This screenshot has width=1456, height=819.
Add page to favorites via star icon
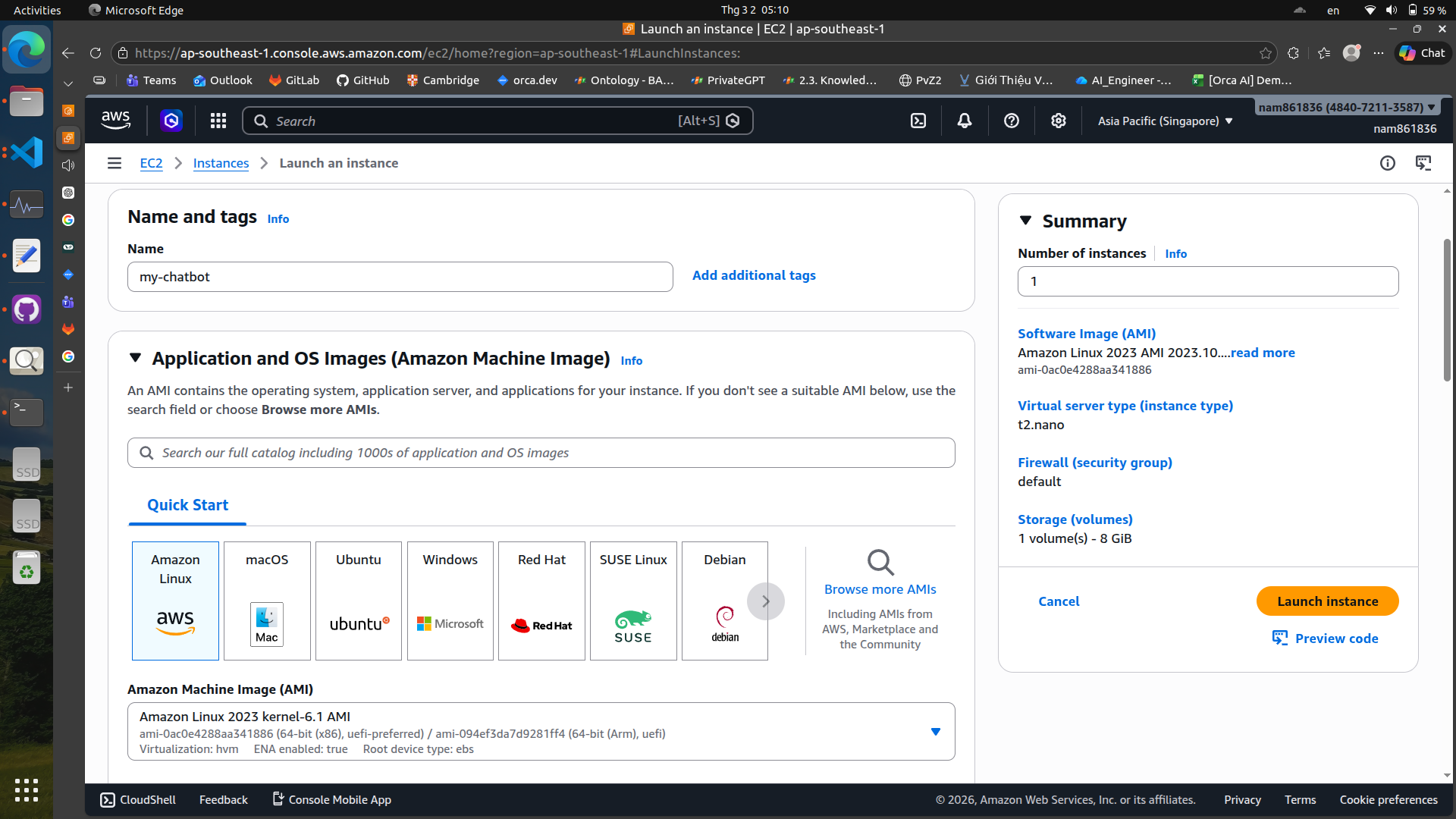1266,53
